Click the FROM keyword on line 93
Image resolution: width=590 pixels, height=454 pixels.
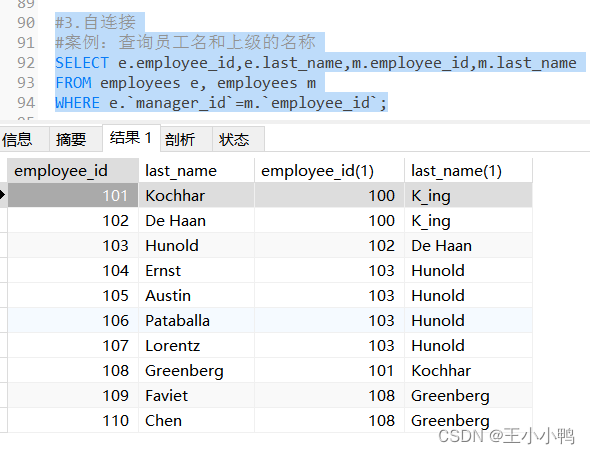point(73,83)
